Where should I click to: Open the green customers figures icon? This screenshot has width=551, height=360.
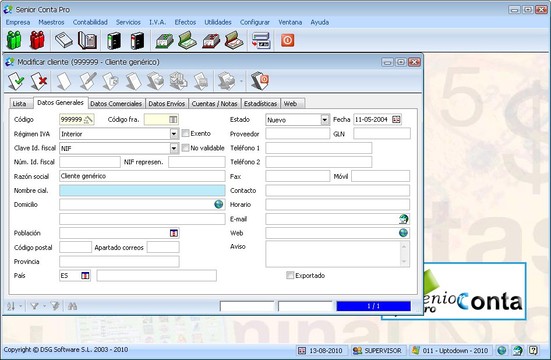point(14,40)
